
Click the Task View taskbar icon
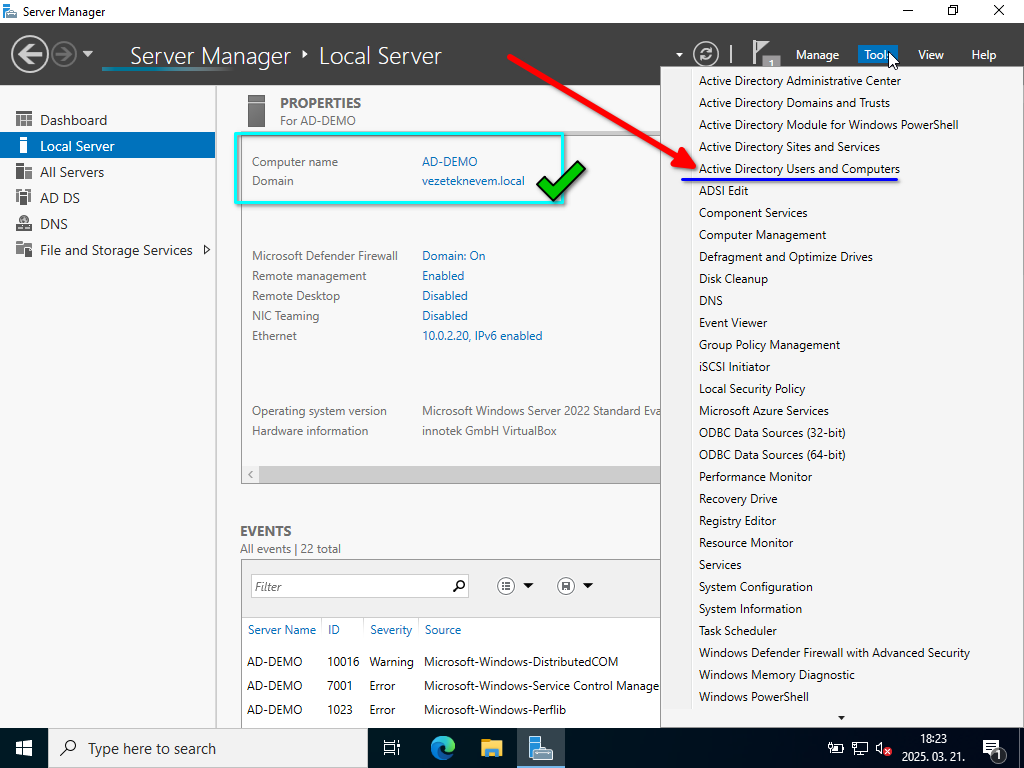pyautogui.click(x=392, y=748)
